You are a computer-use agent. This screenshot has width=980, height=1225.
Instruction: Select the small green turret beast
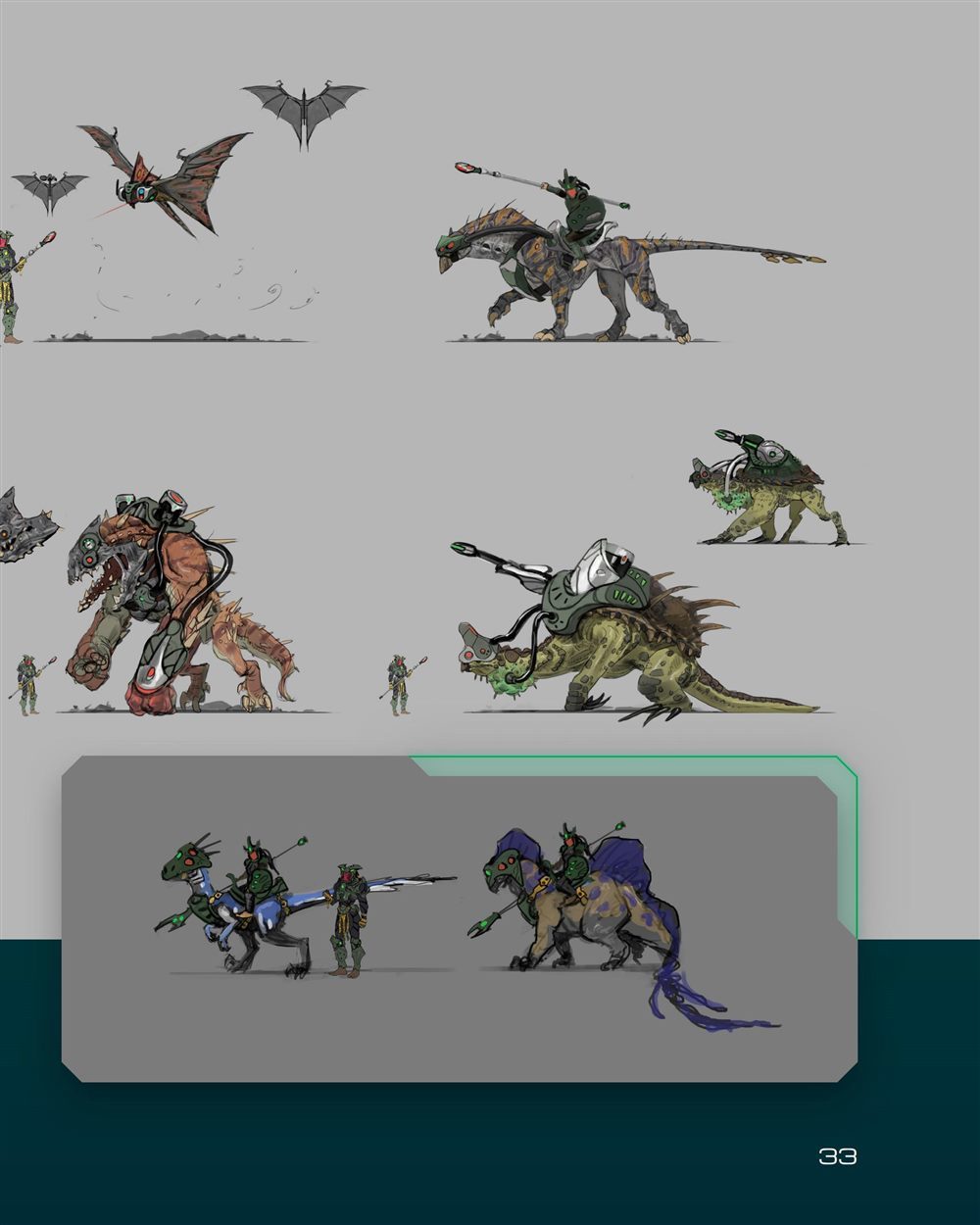(x=768, y=486)
